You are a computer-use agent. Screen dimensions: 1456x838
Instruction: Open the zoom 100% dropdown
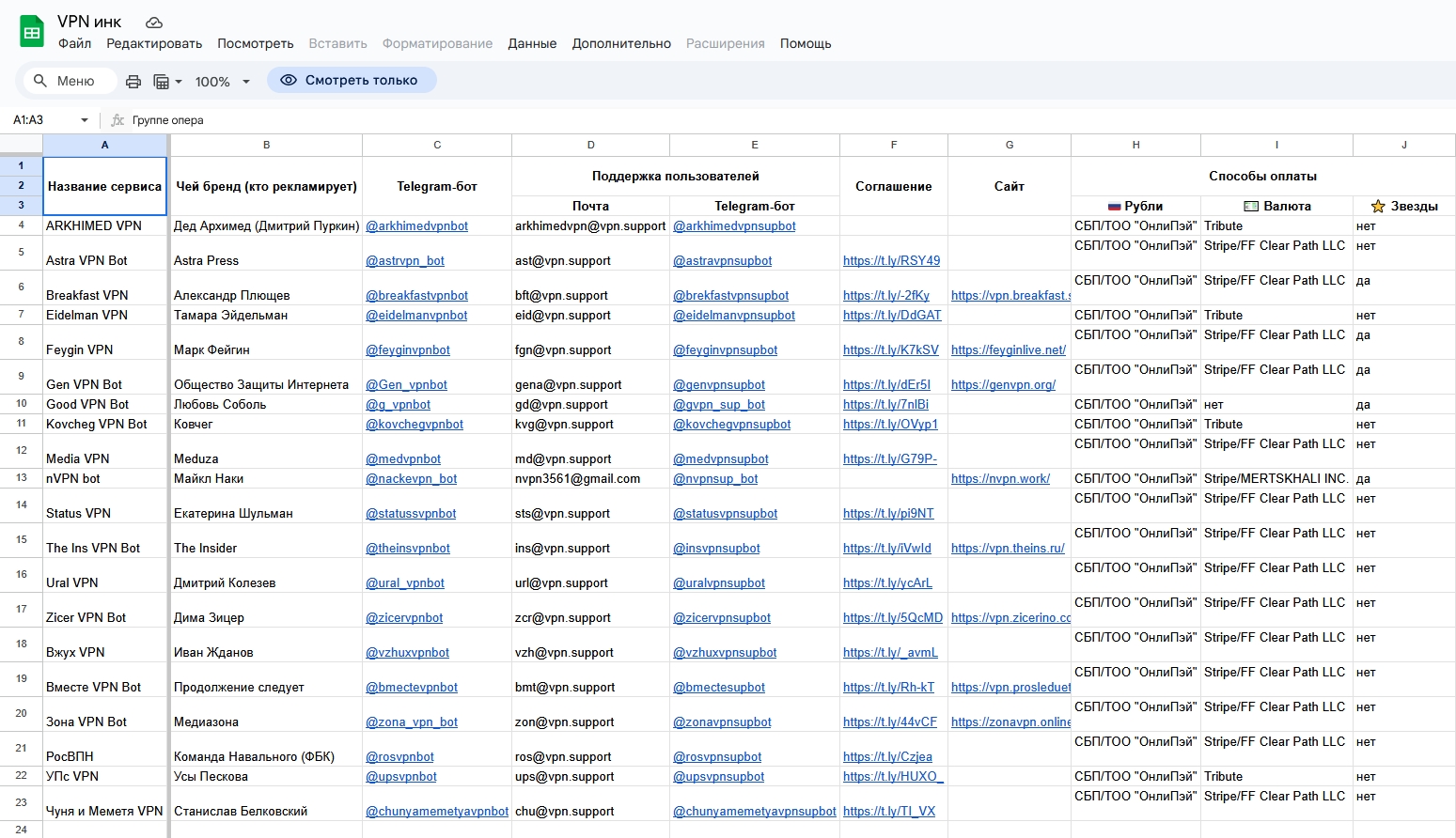tap(222, 82)
